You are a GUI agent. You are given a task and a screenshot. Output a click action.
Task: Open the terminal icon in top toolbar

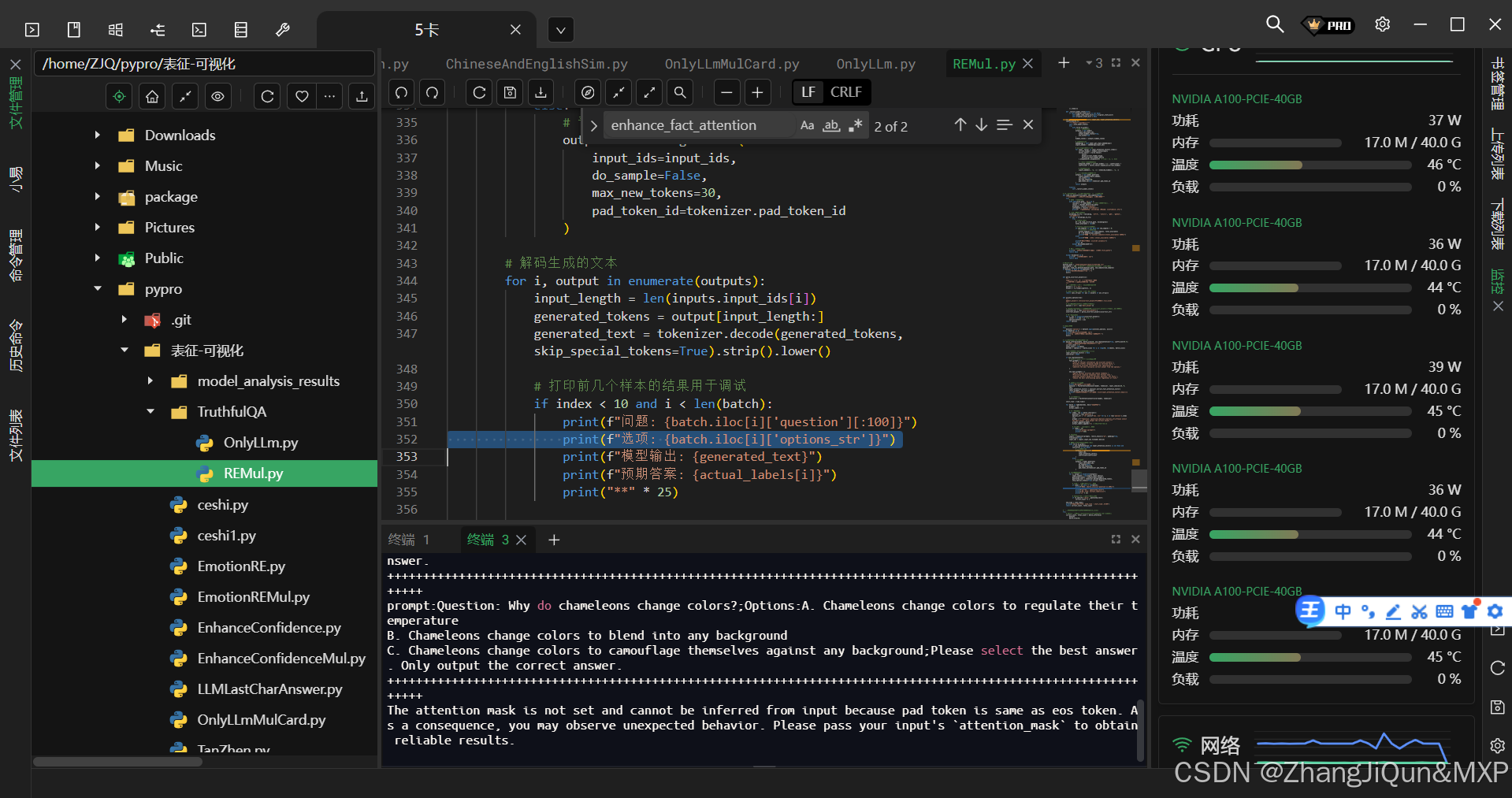point(32,30)
